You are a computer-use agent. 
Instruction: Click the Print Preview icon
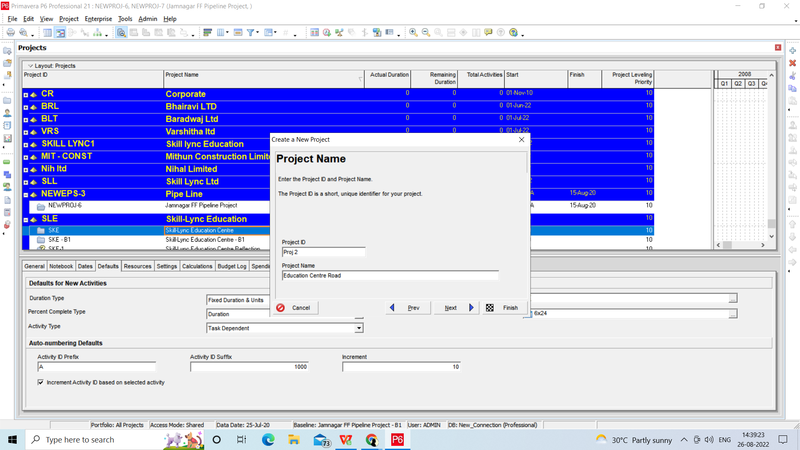click(x=23, y=33)
